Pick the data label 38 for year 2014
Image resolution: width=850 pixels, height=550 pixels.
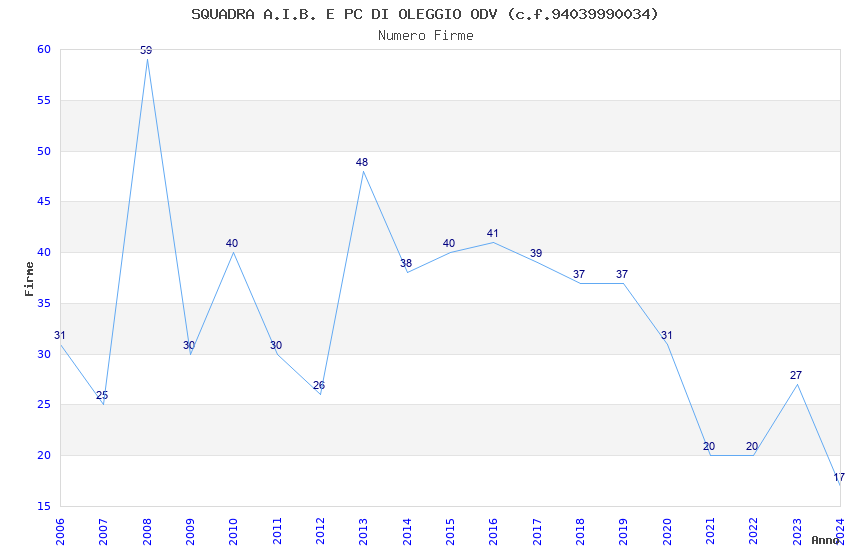tap(406, 263)
